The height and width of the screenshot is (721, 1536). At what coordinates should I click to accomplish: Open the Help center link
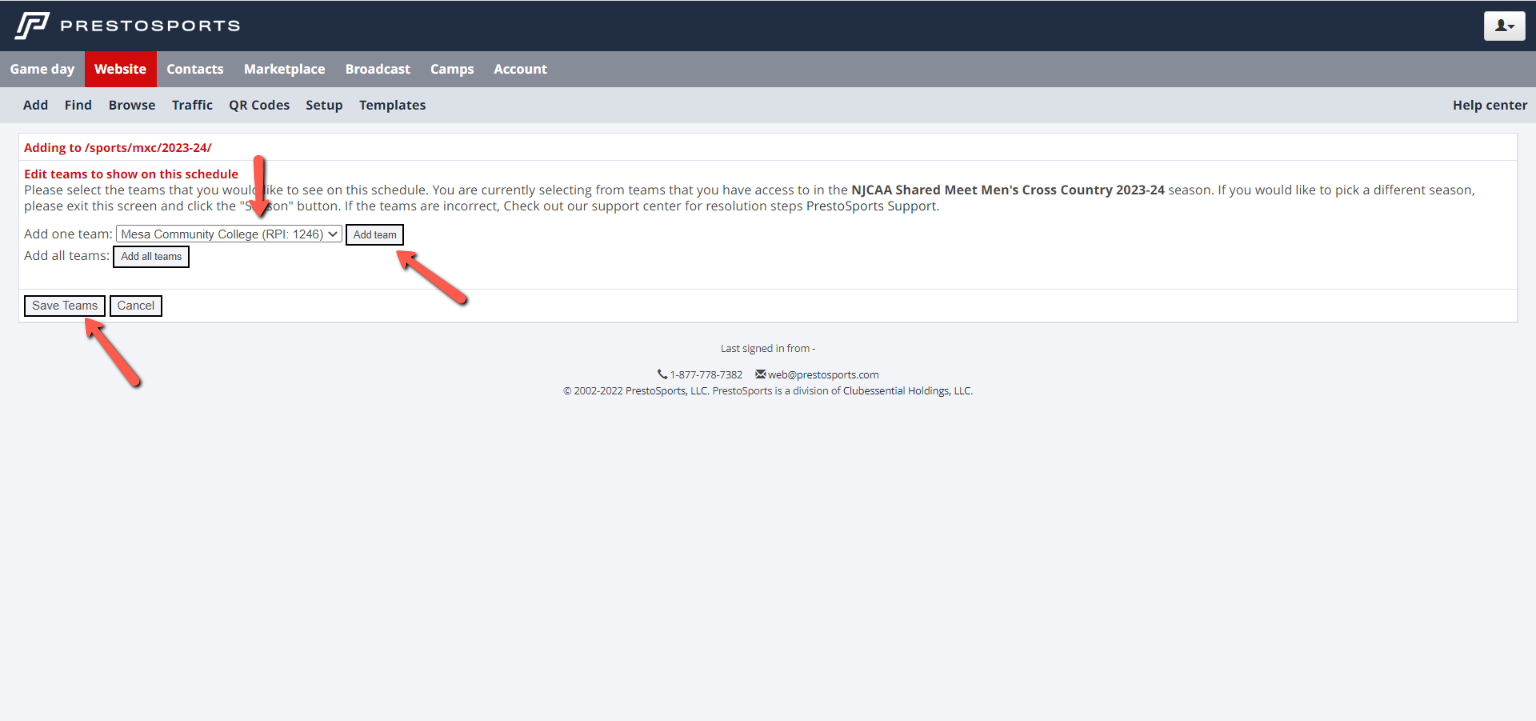coord(1489,105)
